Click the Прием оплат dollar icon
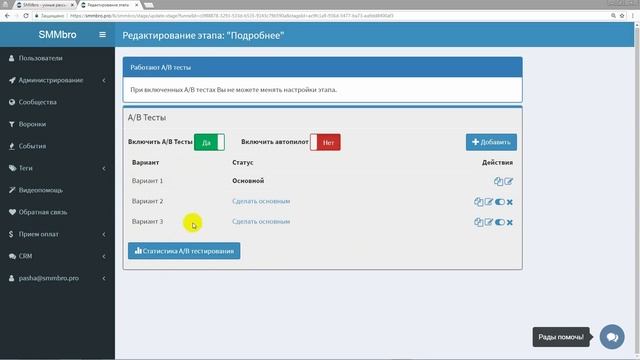The image size is (640, 360). coord(11,234)
